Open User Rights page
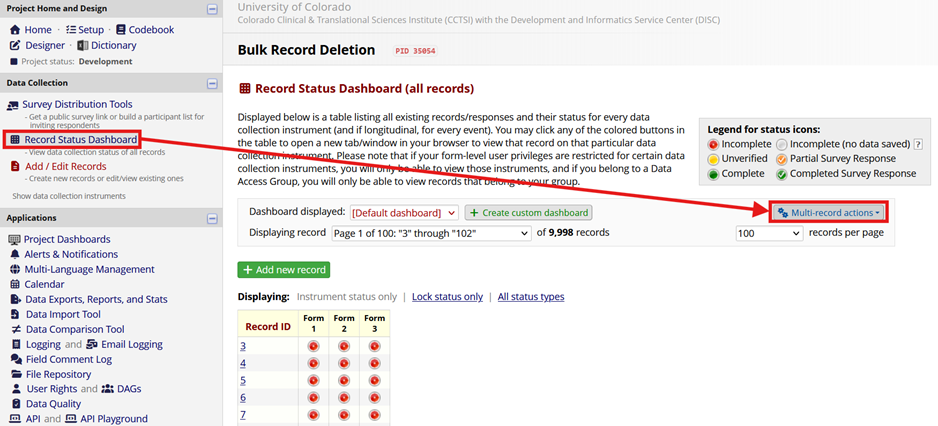Screen dimensions: 938x426 (x=51, y=389)
